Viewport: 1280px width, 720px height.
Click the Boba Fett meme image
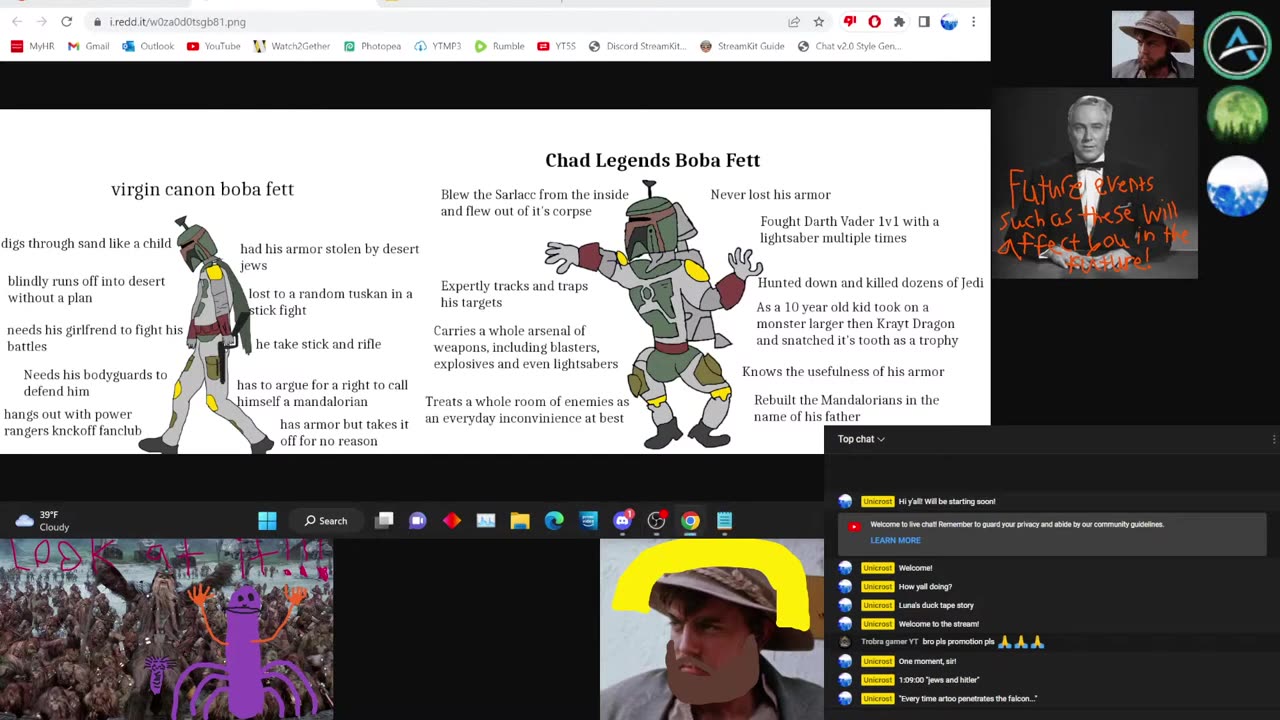(x=495, y=282)
